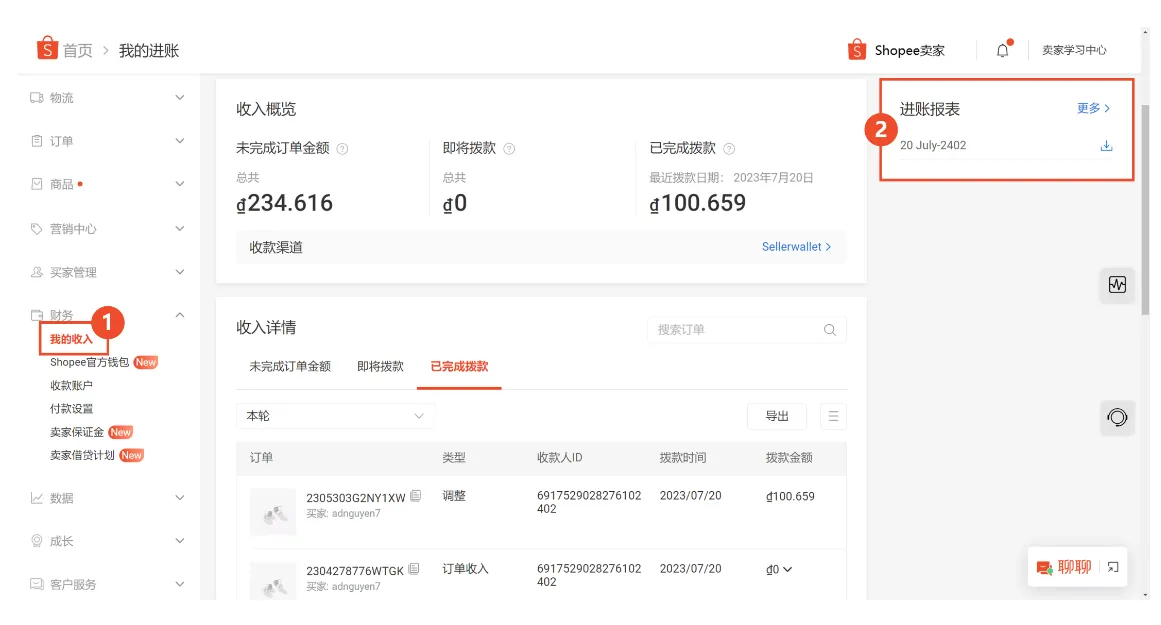Click the Shopee卖家 store logo top right
Screen dimensions: 1161x625
click(857, 48)
